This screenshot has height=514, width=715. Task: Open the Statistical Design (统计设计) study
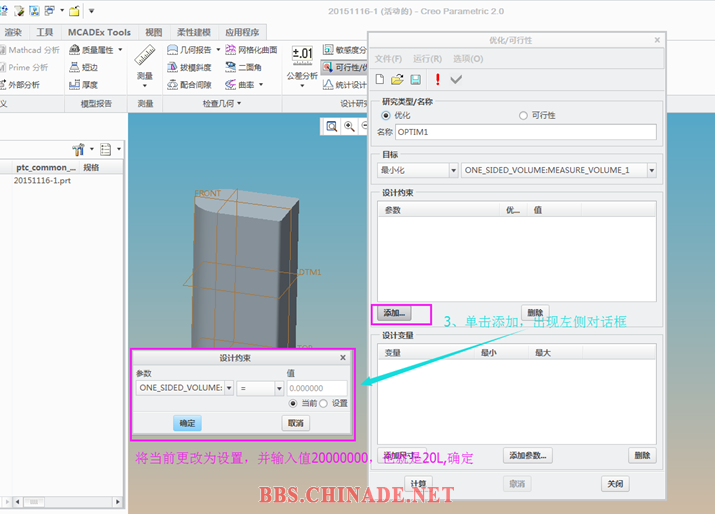click(x=344, y=84)
